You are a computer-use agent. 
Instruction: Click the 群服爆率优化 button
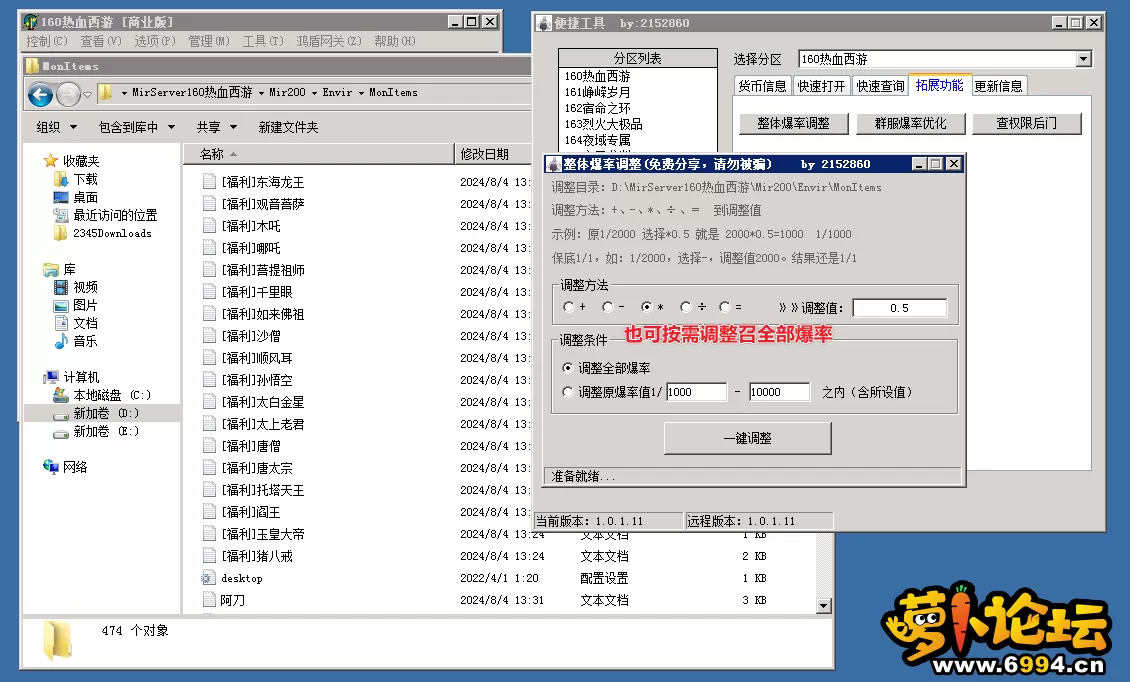click(910, 123)
